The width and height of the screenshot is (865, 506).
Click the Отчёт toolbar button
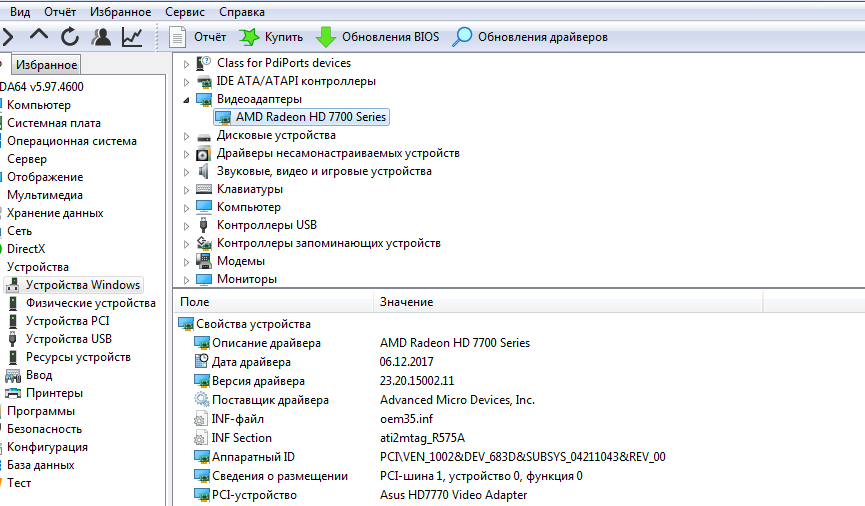[198, 37]
